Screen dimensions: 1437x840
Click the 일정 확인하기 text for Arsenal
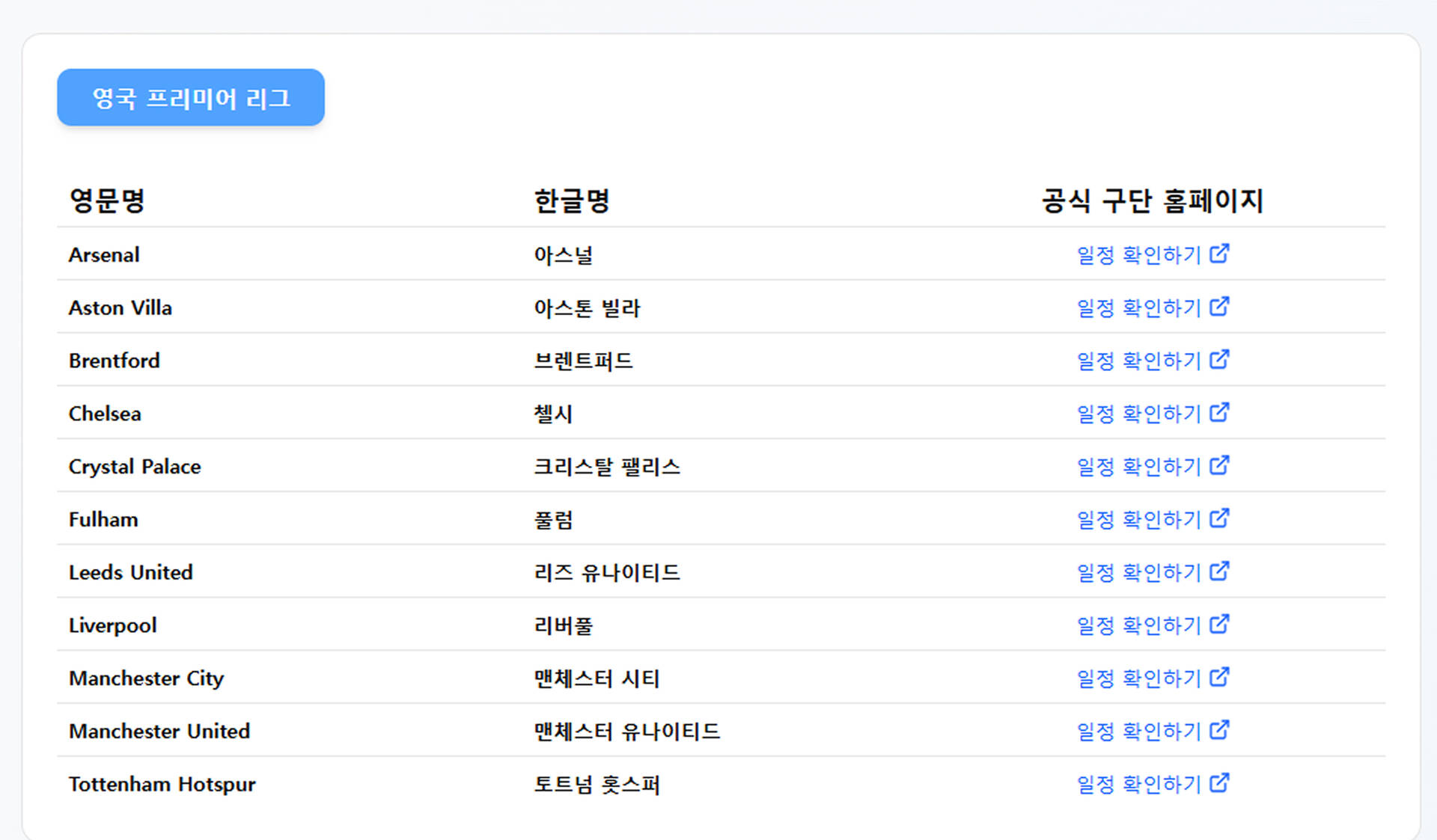[1138, 255]
